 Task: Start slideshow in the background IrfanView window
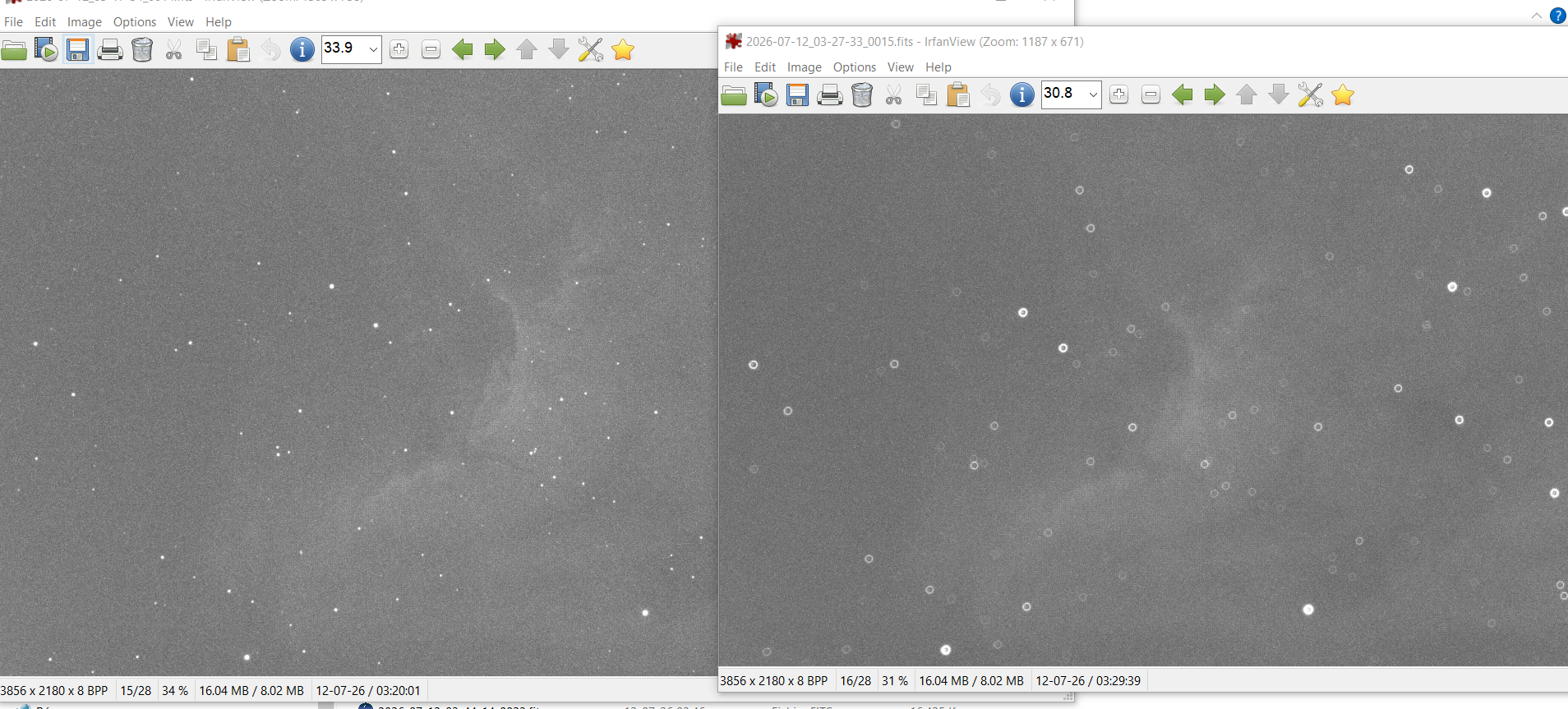pos(46,50)
